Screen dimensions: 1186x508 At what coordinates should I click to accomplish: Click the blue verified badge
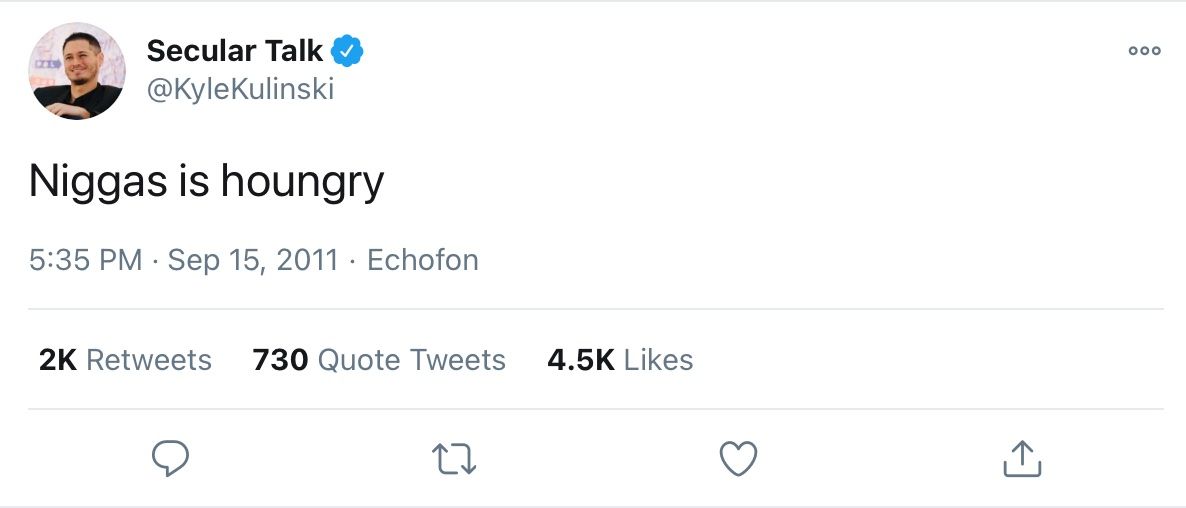click(347, 51)
